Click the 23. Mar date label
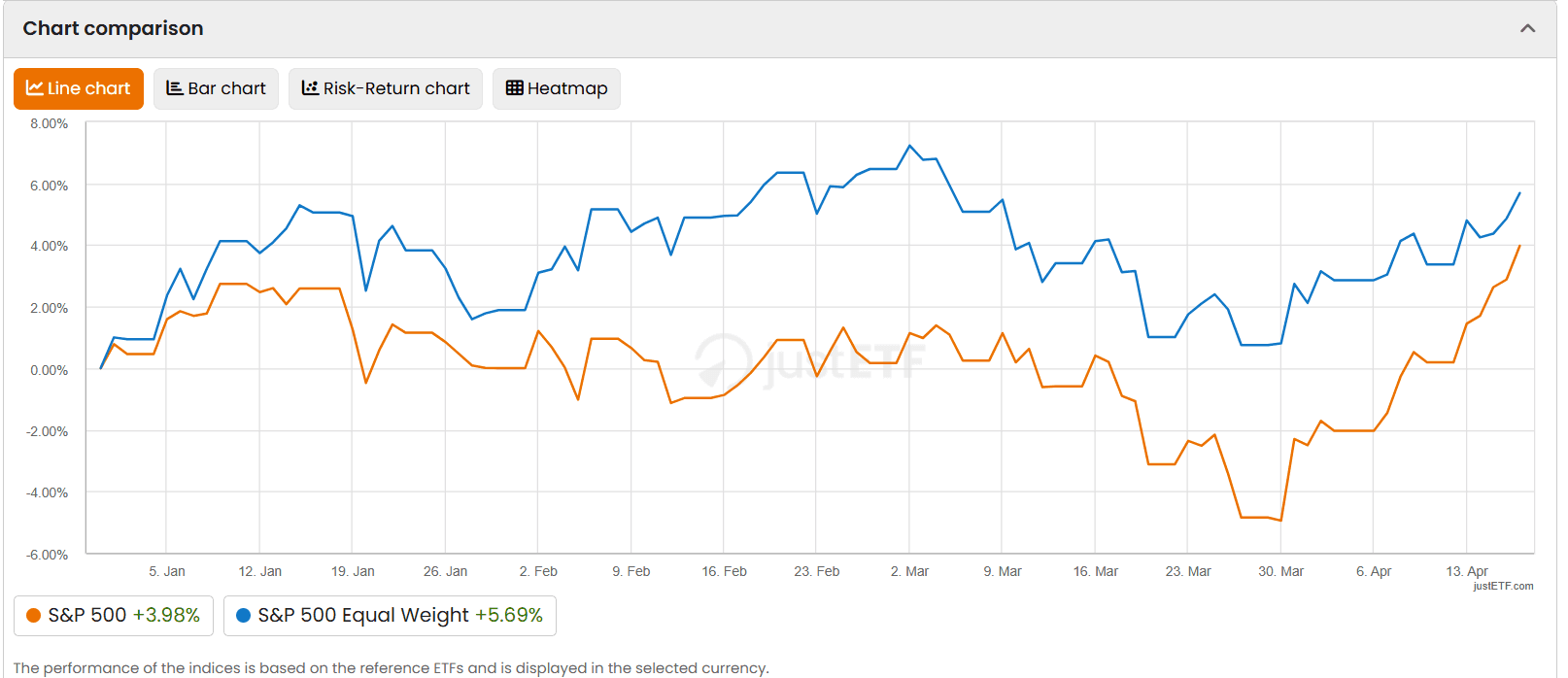Screen dimensions: 1568x678 [1188, 571]
